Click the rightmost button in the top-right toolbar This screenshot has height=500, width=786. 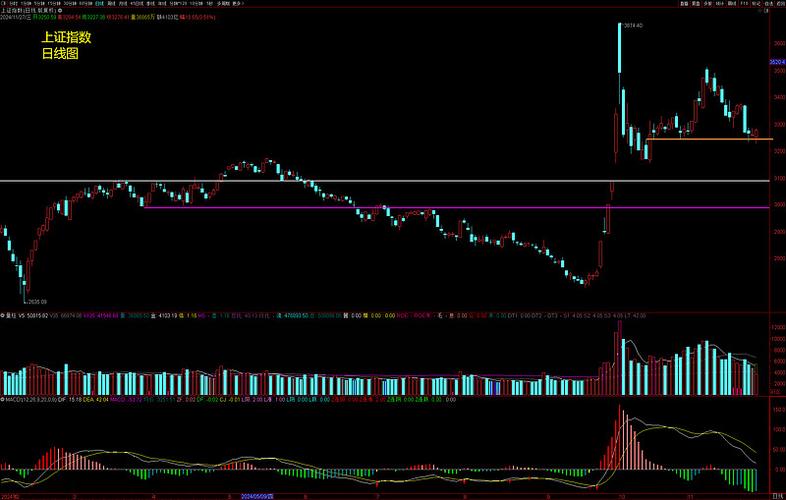click(778, 3)
